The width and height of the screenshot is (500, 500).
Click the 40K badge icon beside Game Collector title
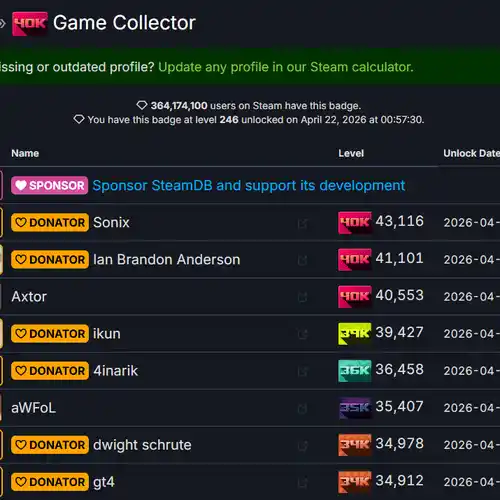tap(30, 23)
